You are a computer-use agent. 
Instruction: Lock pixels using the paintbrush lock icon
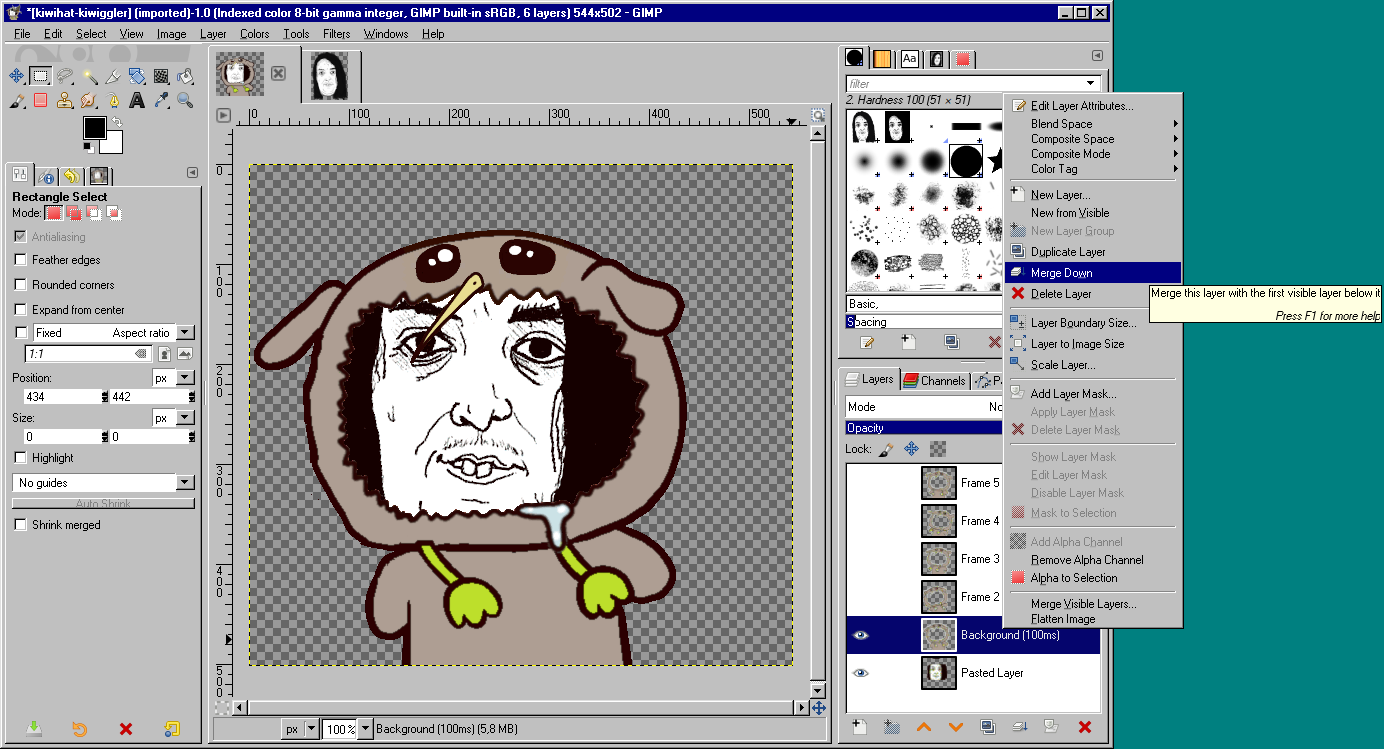886,449
